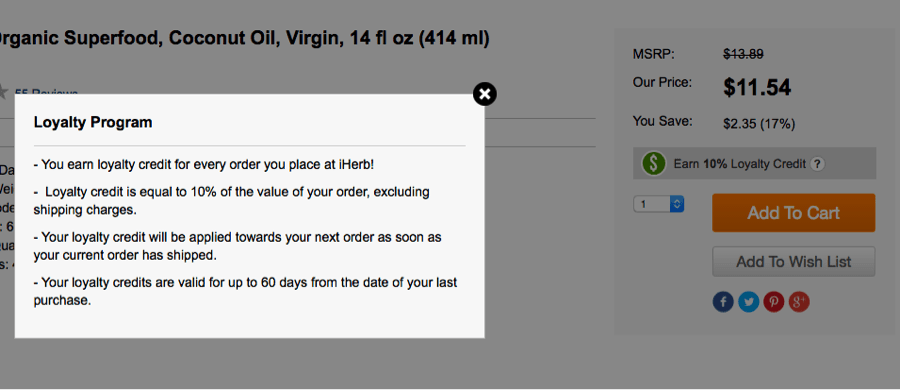This screenshot has width=900, height=390.
Task: Click the You Save $2.35 (17%) amount
Action: pos(759,123)
